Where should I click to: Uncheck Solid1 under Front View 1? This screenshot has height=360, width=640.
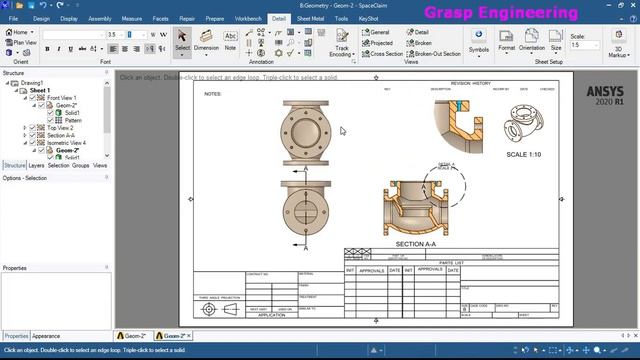(x=50, y=113)
